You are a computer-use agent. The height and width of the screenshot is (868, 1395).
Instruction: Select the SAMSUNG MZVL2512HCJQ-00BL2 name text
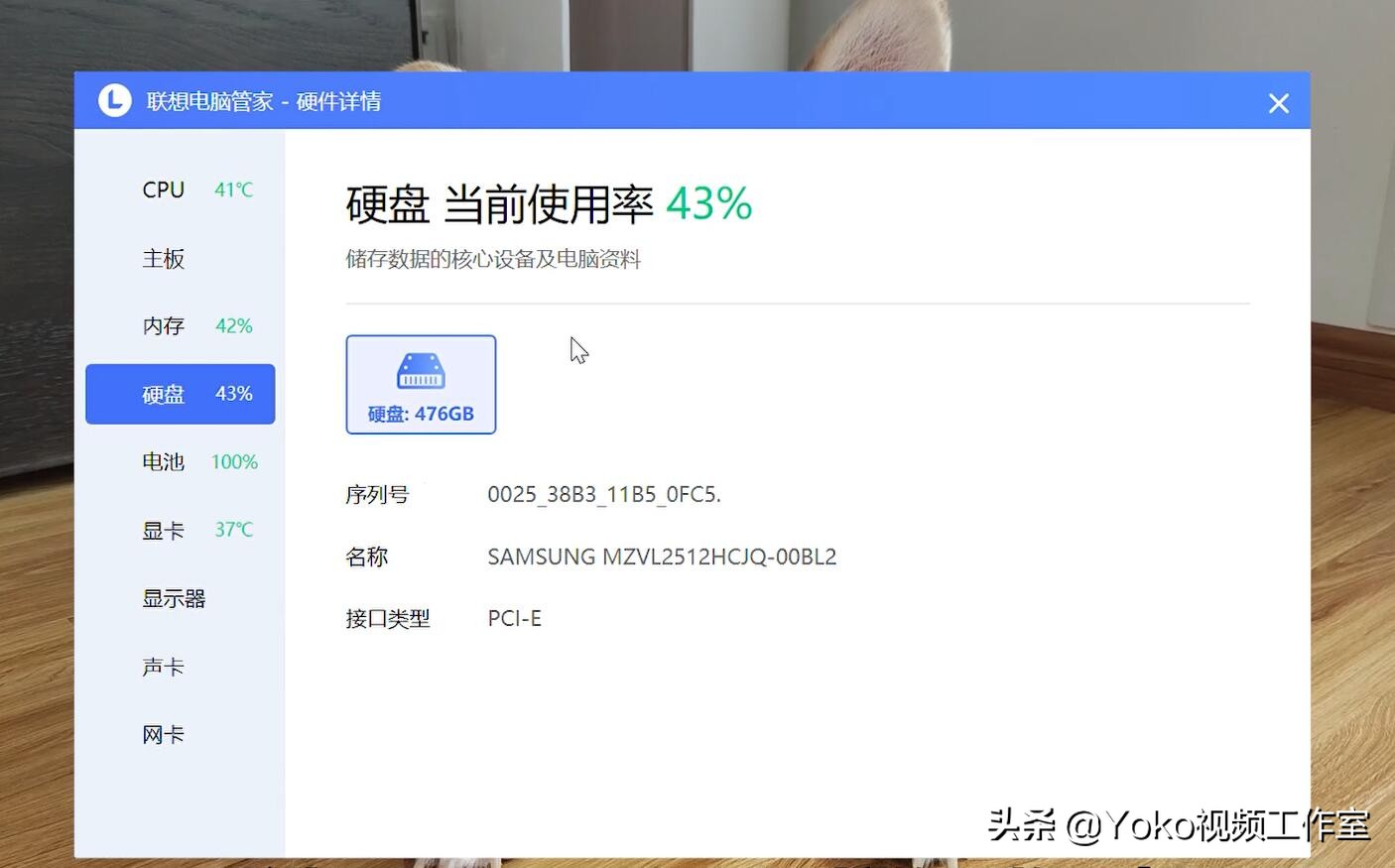point(661,557)
